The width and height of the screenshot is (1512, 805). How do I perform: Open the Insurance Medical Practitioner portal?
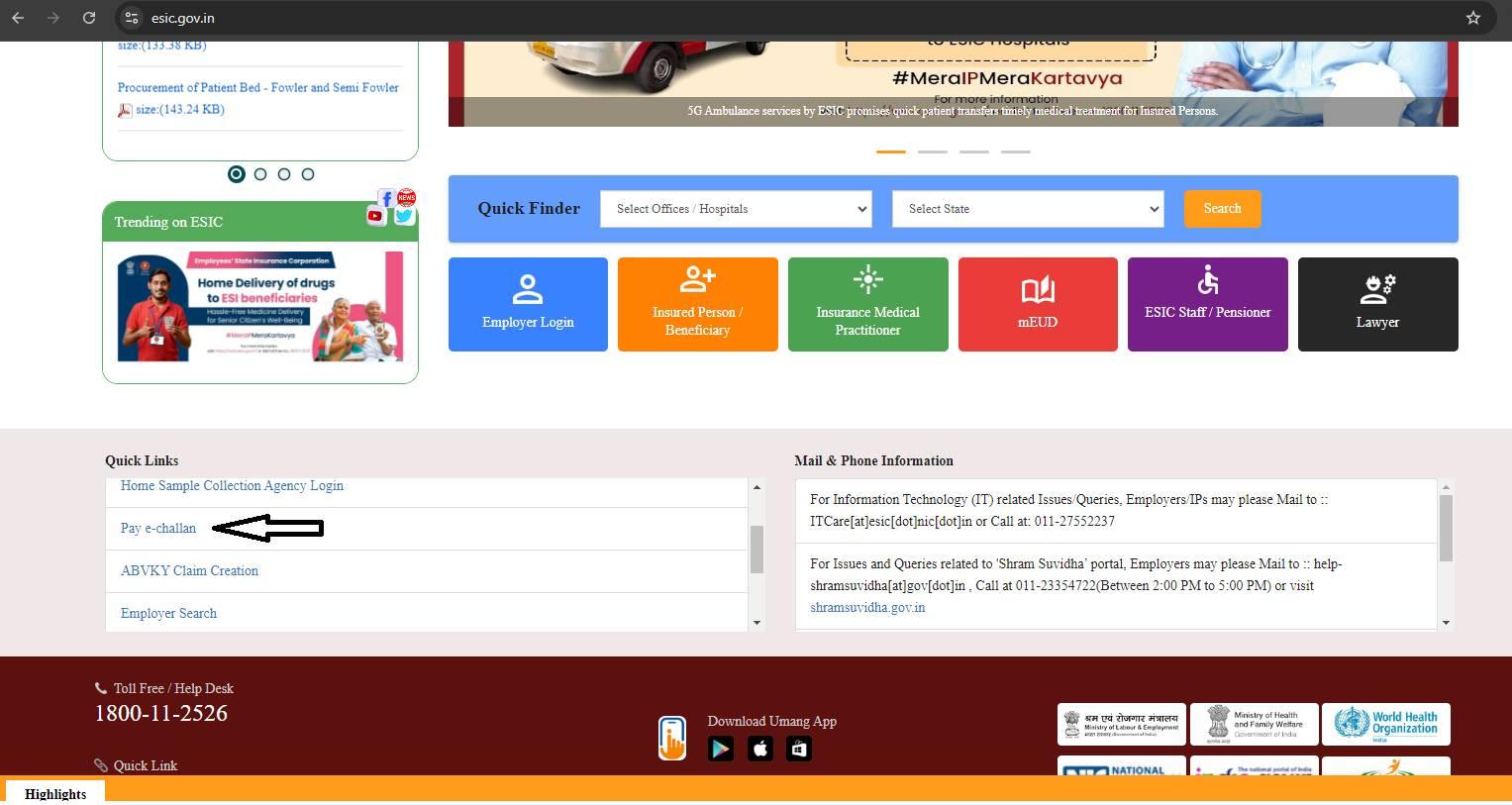pyautogui.click(x=867, y=303)
